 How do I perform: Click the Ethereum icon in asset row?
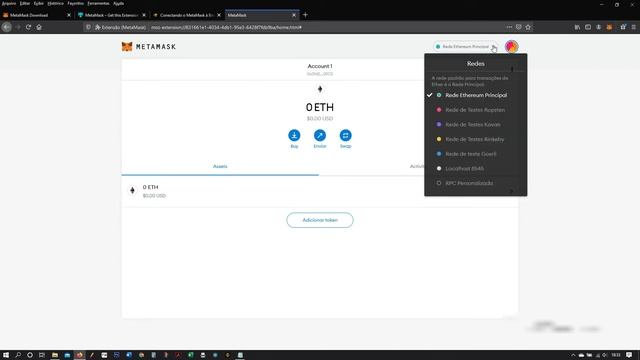[x=132, y=191]
